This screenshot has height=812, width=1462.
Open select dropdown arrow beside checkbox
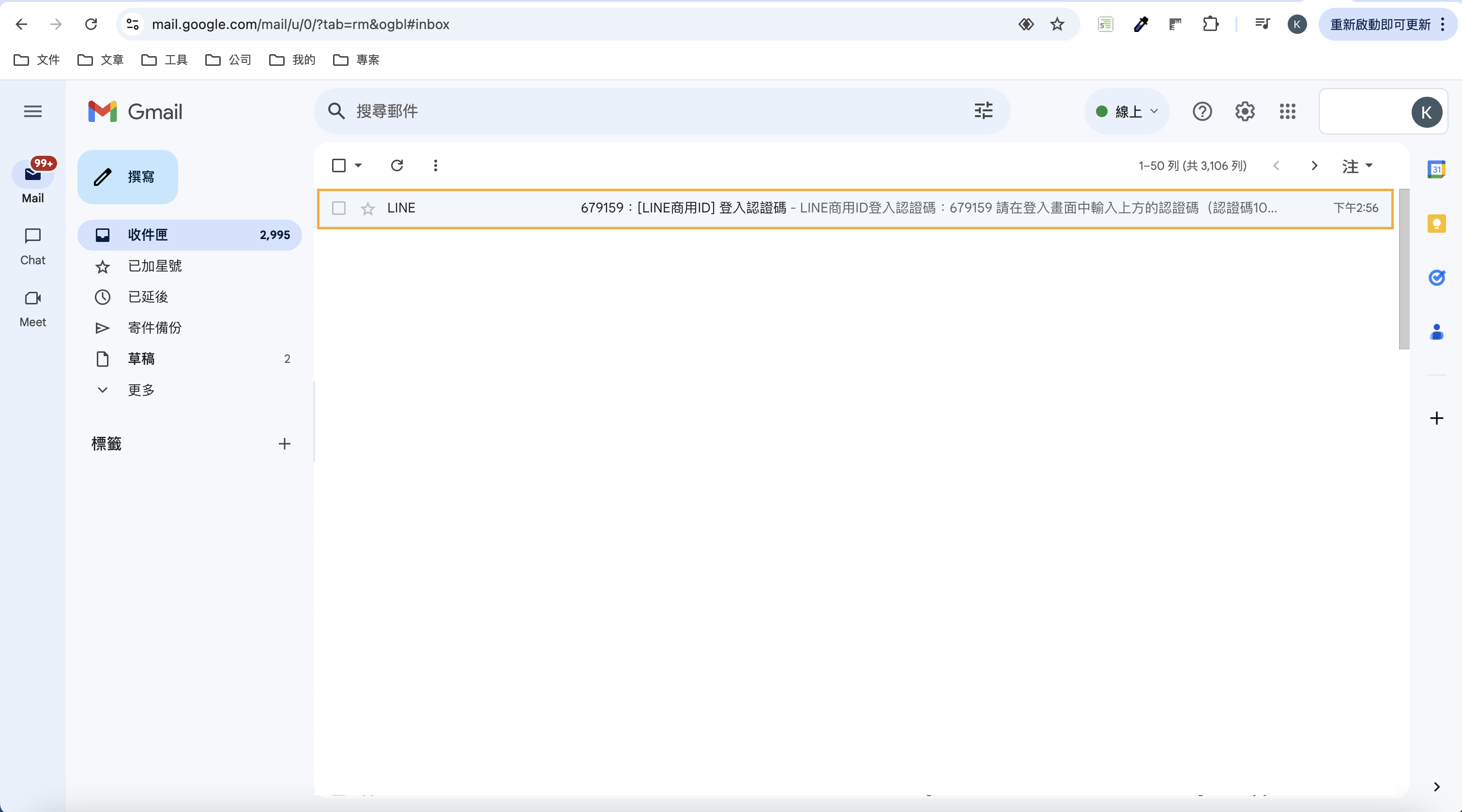click(358, 165)
